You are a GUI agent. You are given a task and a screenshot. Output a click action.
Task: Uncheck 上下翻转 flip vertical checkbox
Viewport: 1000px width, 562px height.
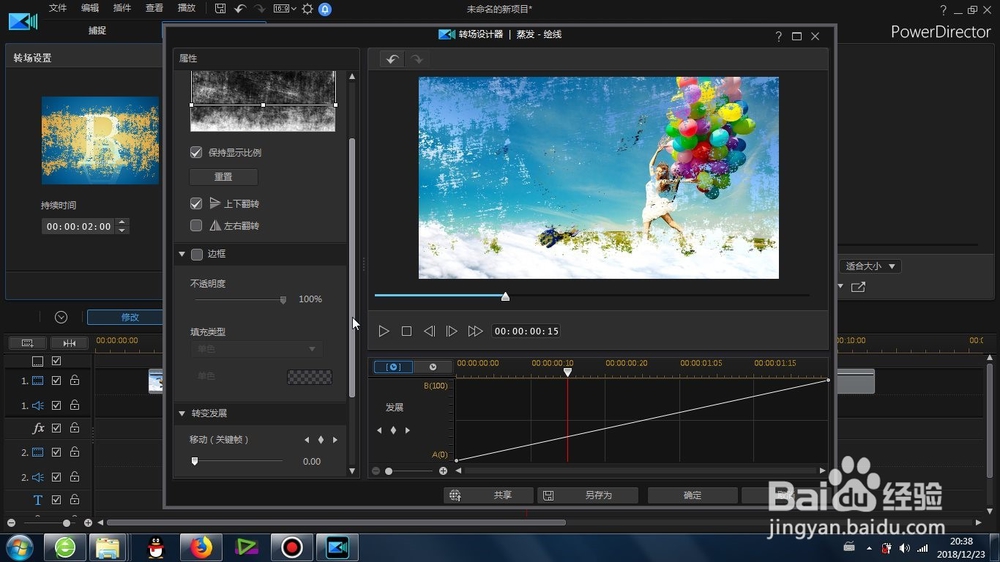pos(196,203)
